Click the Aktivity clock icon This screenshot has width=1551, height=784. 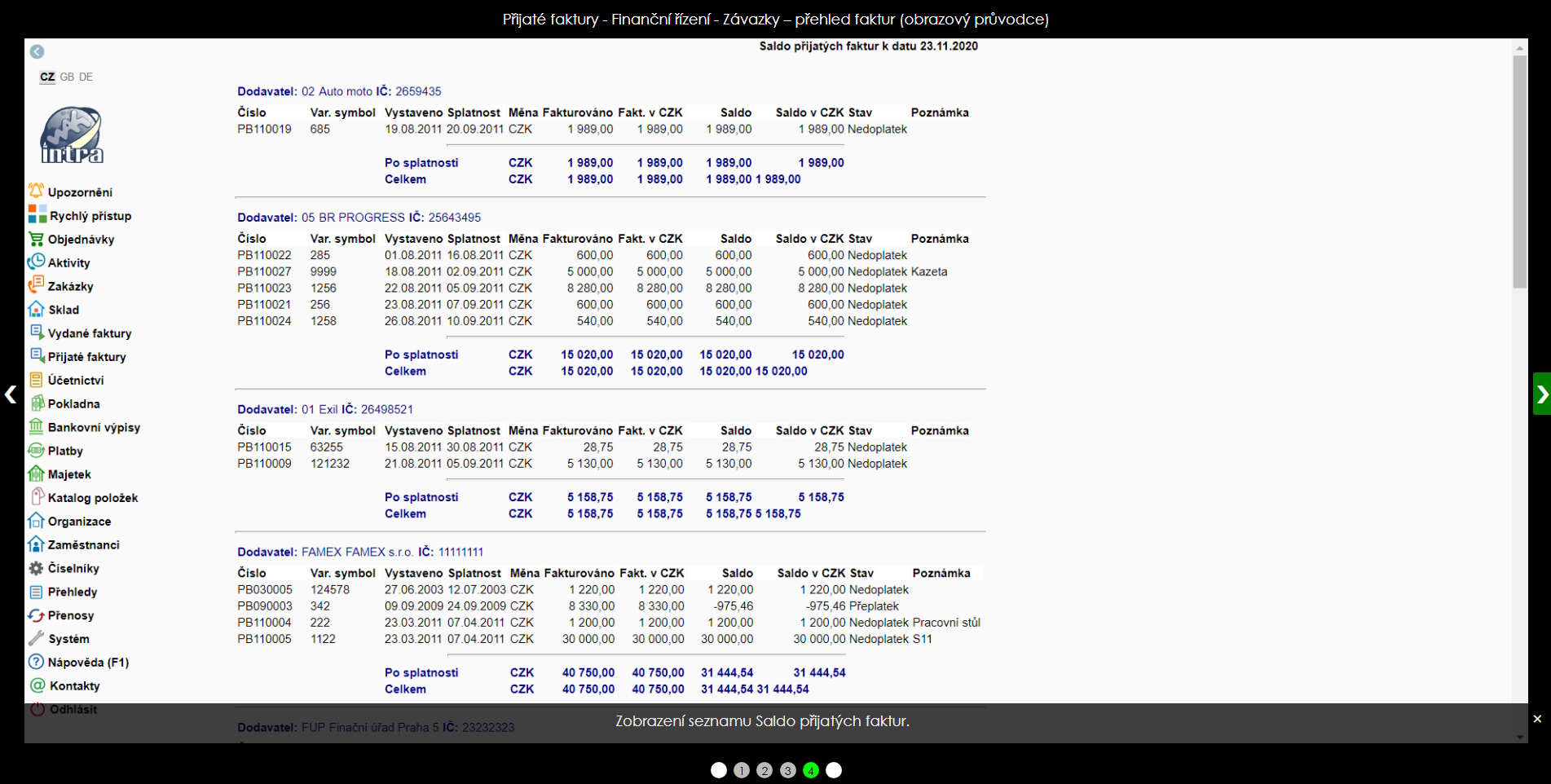(36, 262)
